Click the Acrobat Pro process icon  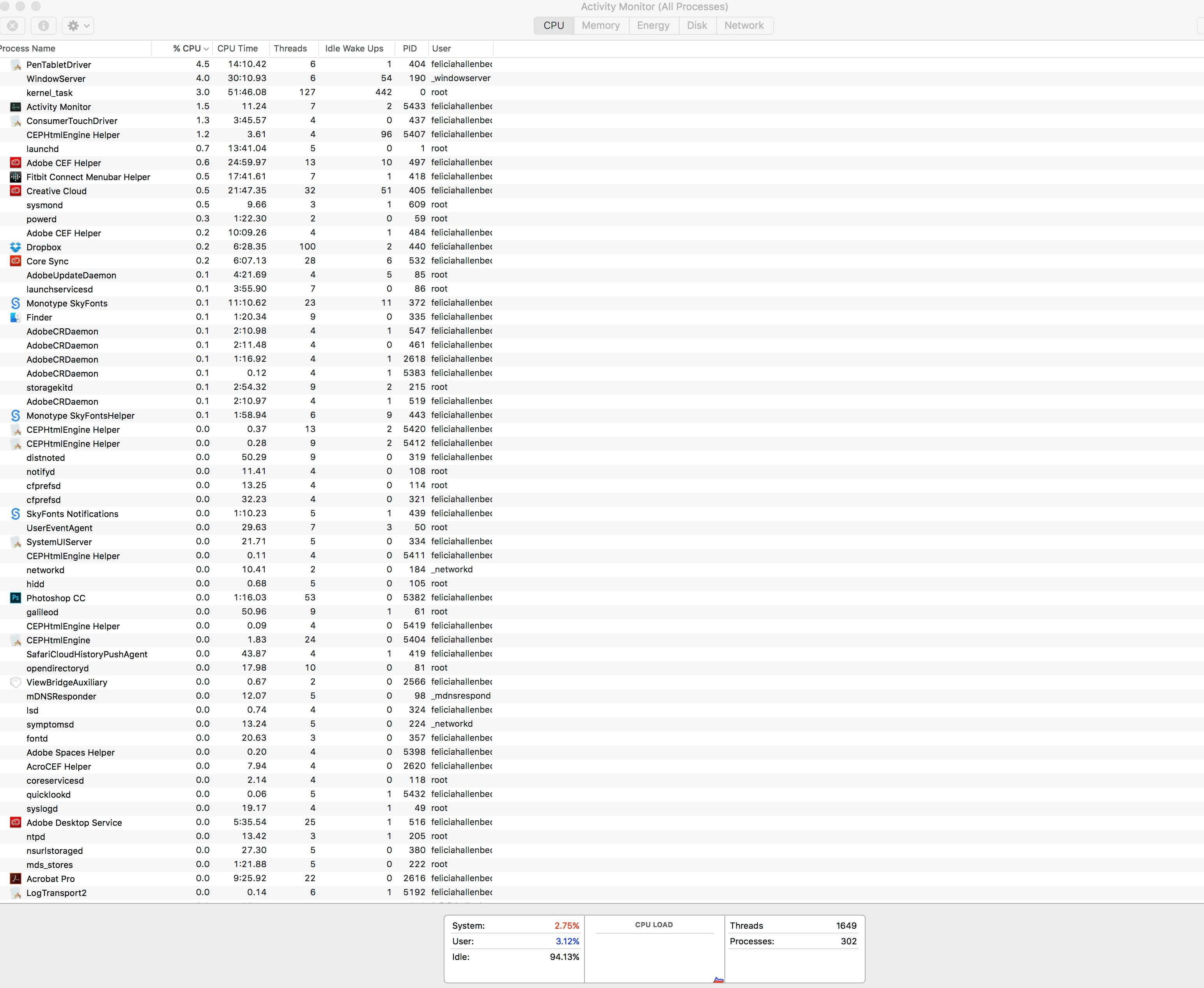[x=15, y=879]
